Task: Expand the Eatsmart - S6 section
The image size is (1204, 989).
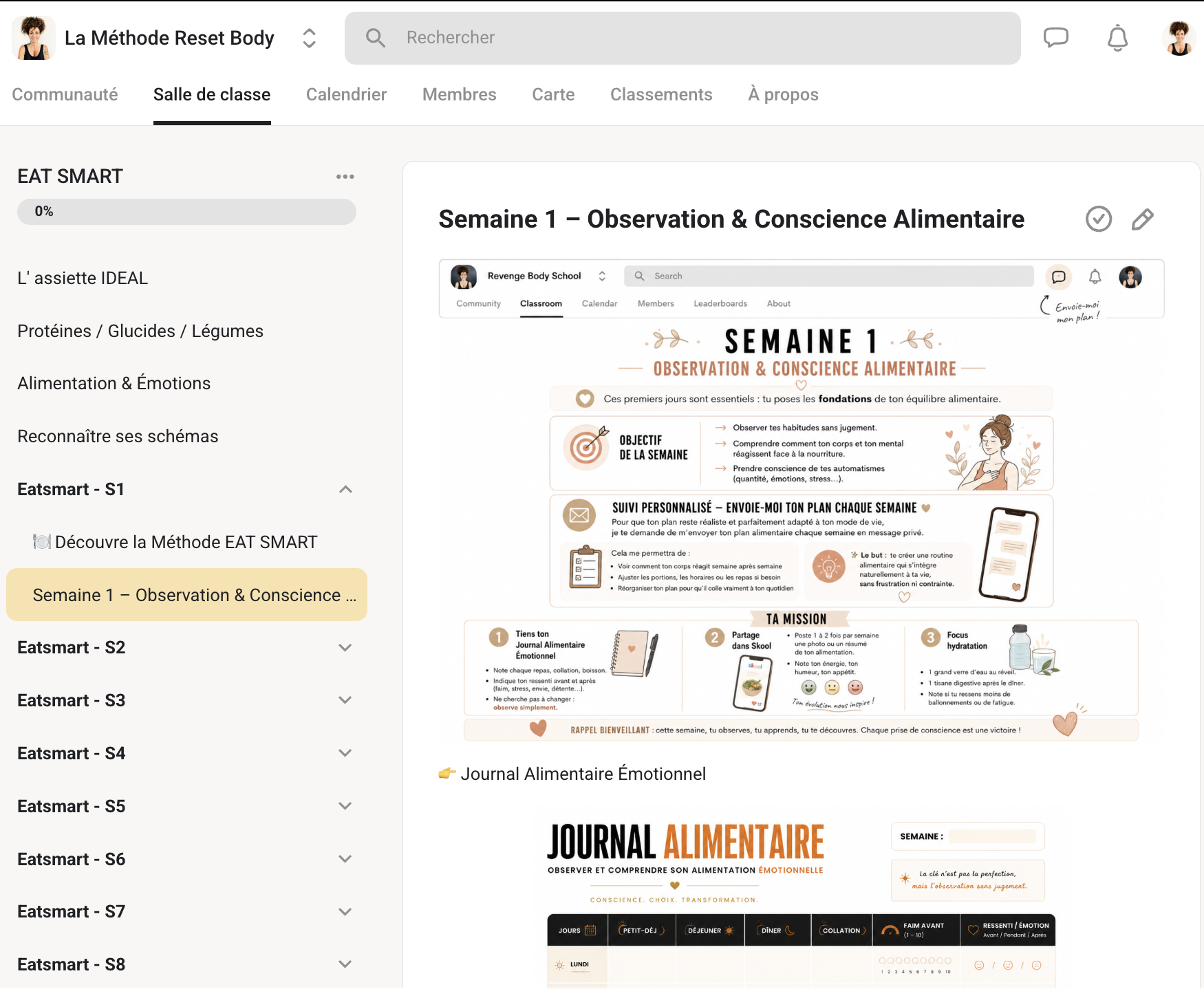Action: (x=345, y=859)
